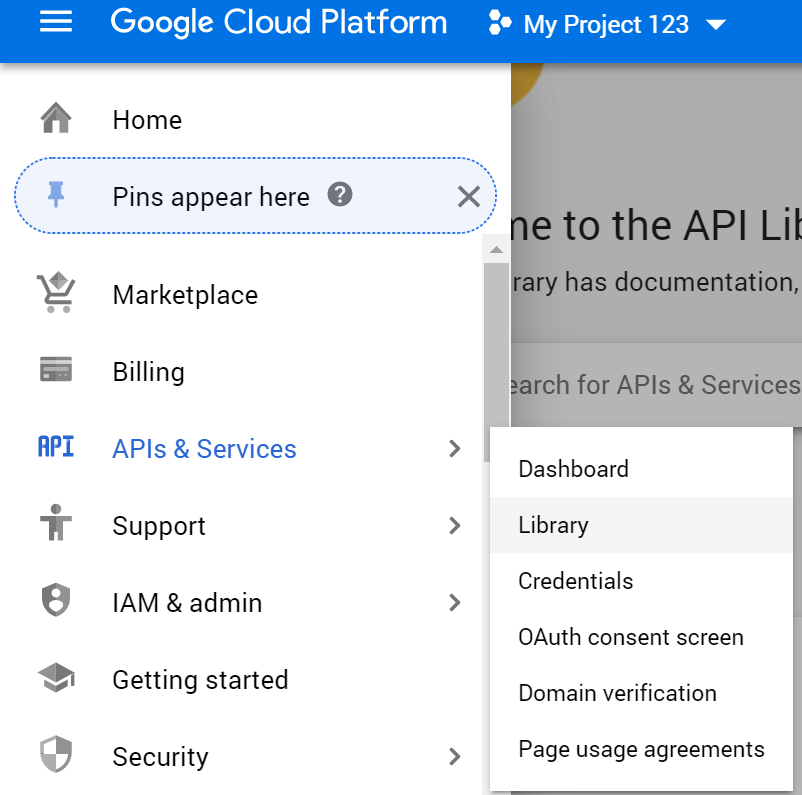Open the pins help question mark
802x795 pixels.
(340, 194)
